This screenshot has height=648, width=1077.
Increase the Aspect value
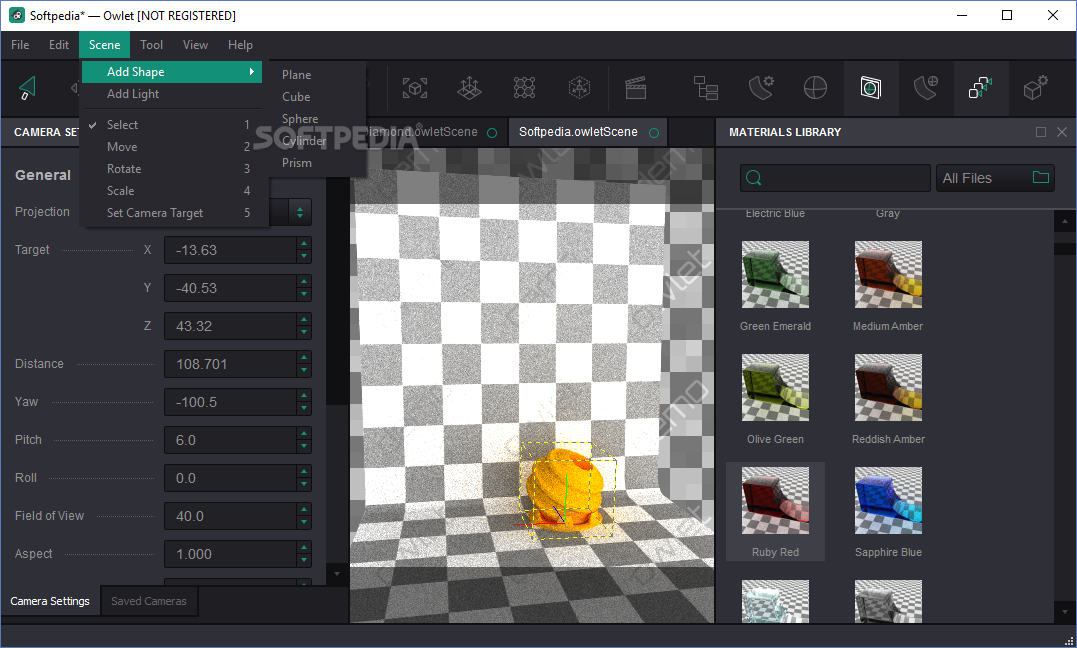[x=304, y=547]
